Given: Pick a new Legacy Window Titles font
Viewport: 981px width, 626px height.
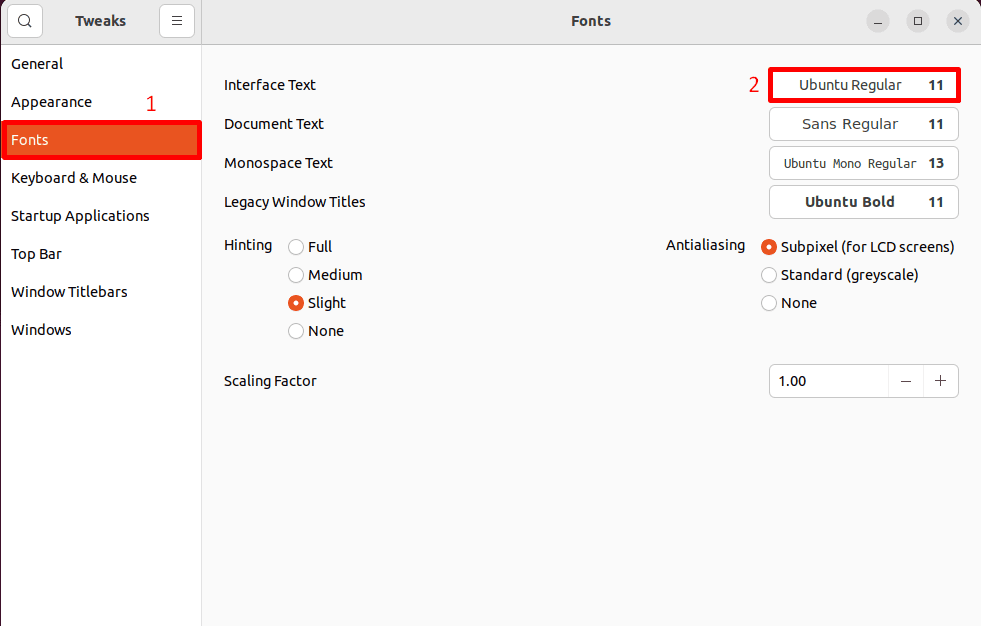Looking at the screenshot, I should [x=864, y=201].
